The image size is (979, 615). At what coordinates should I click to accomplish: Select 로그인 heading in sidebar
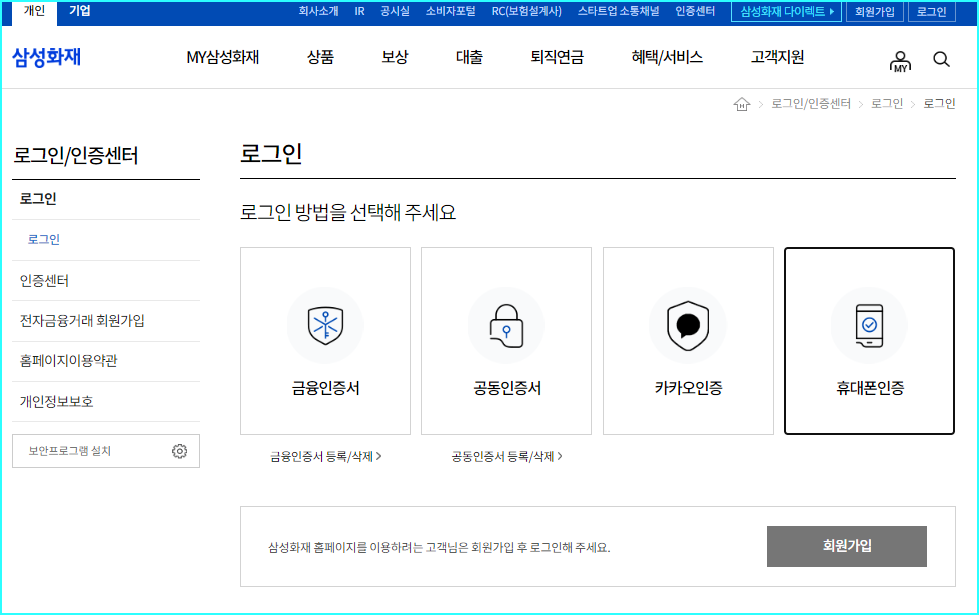(x=38, y=199)
